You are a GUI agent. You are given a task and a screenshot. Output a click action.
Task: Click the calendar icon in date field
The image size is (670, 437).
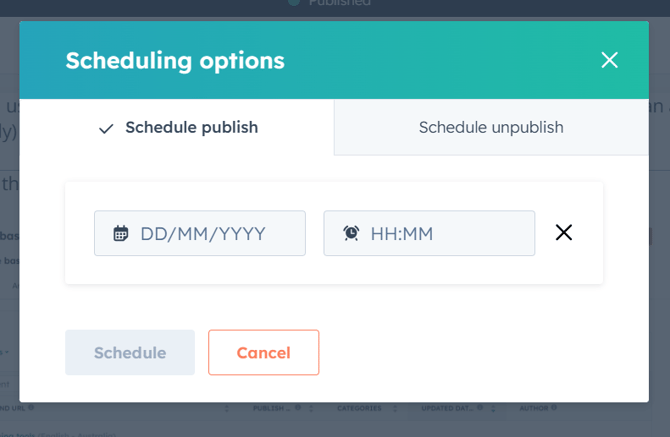pyautogui.click(x=121, y=233)
